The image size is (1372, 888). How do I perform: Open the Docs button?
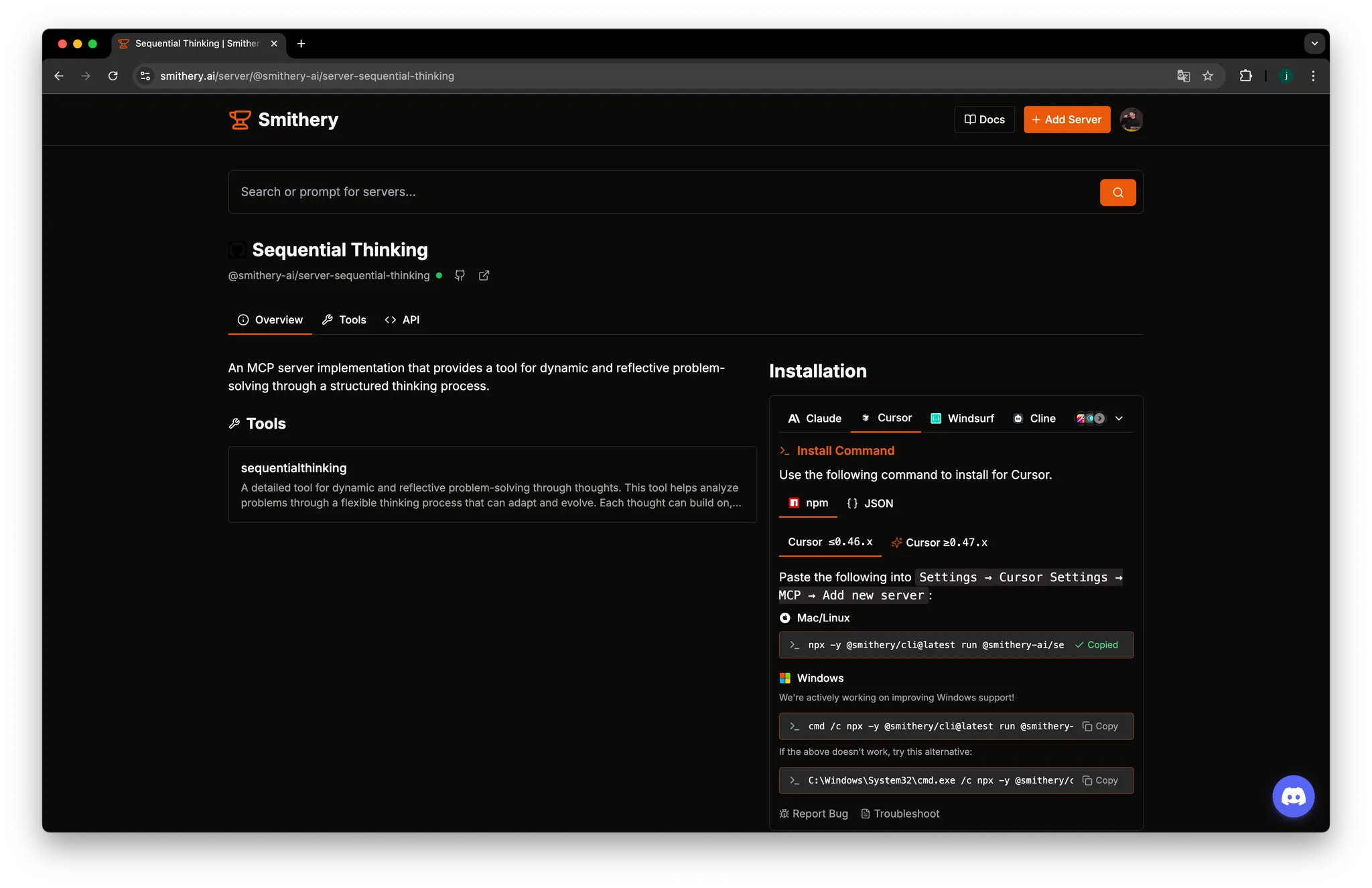pos(984,120)
